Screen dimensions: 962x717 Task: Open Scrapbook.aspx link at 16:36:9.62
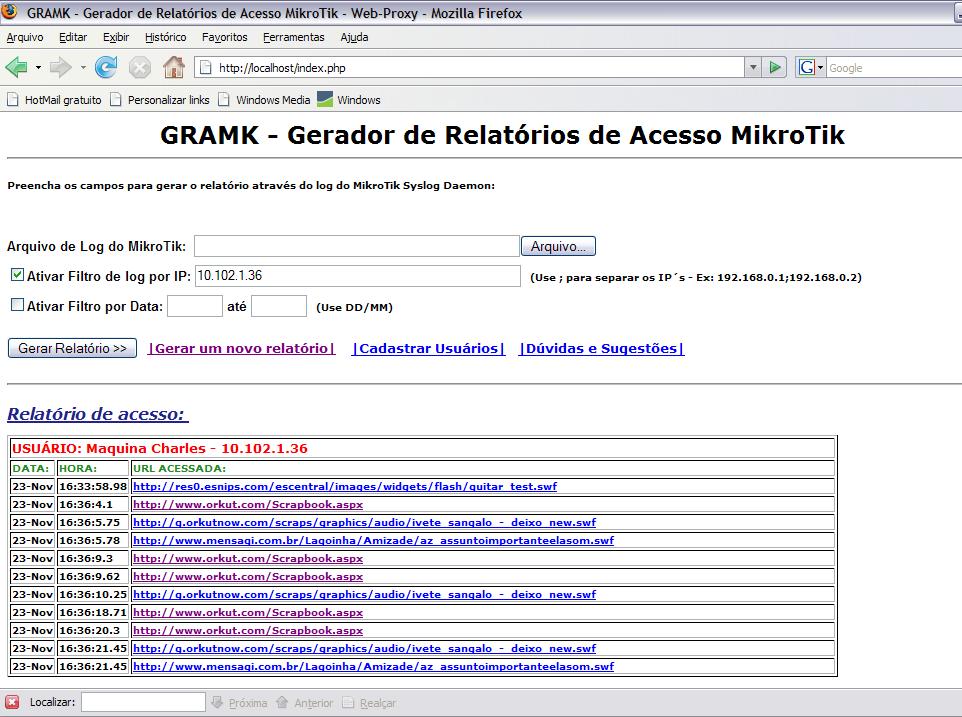coord(248,576)
